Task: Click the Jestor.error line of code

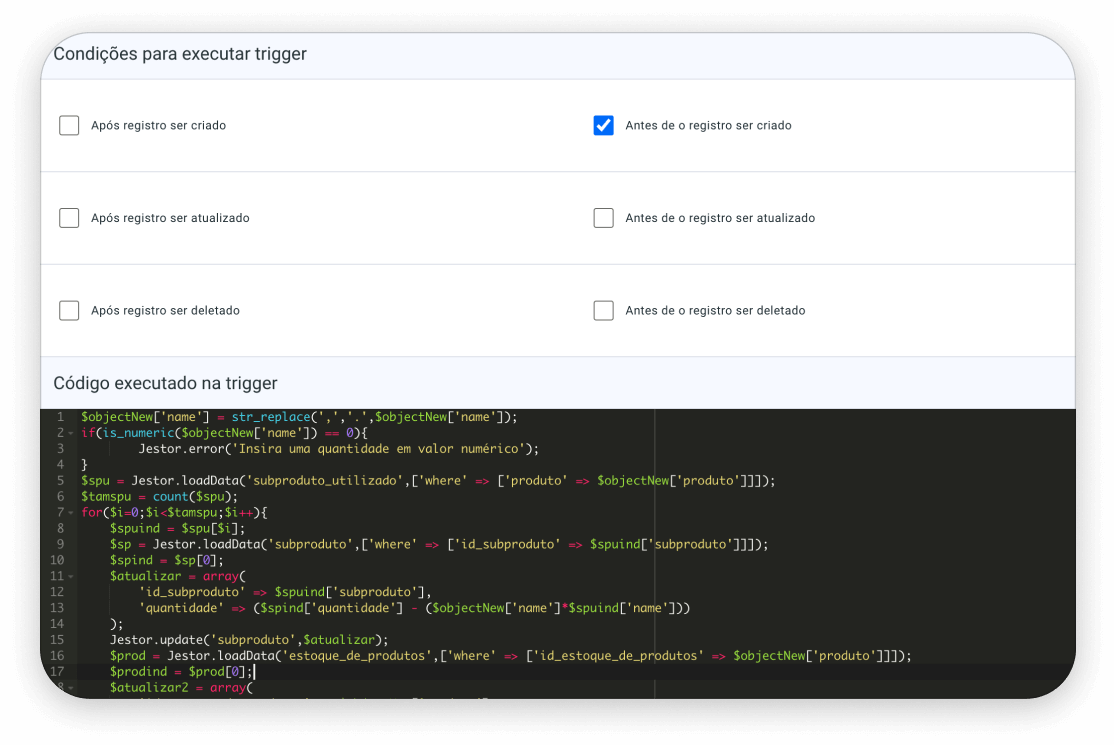Action: point(338,449)
